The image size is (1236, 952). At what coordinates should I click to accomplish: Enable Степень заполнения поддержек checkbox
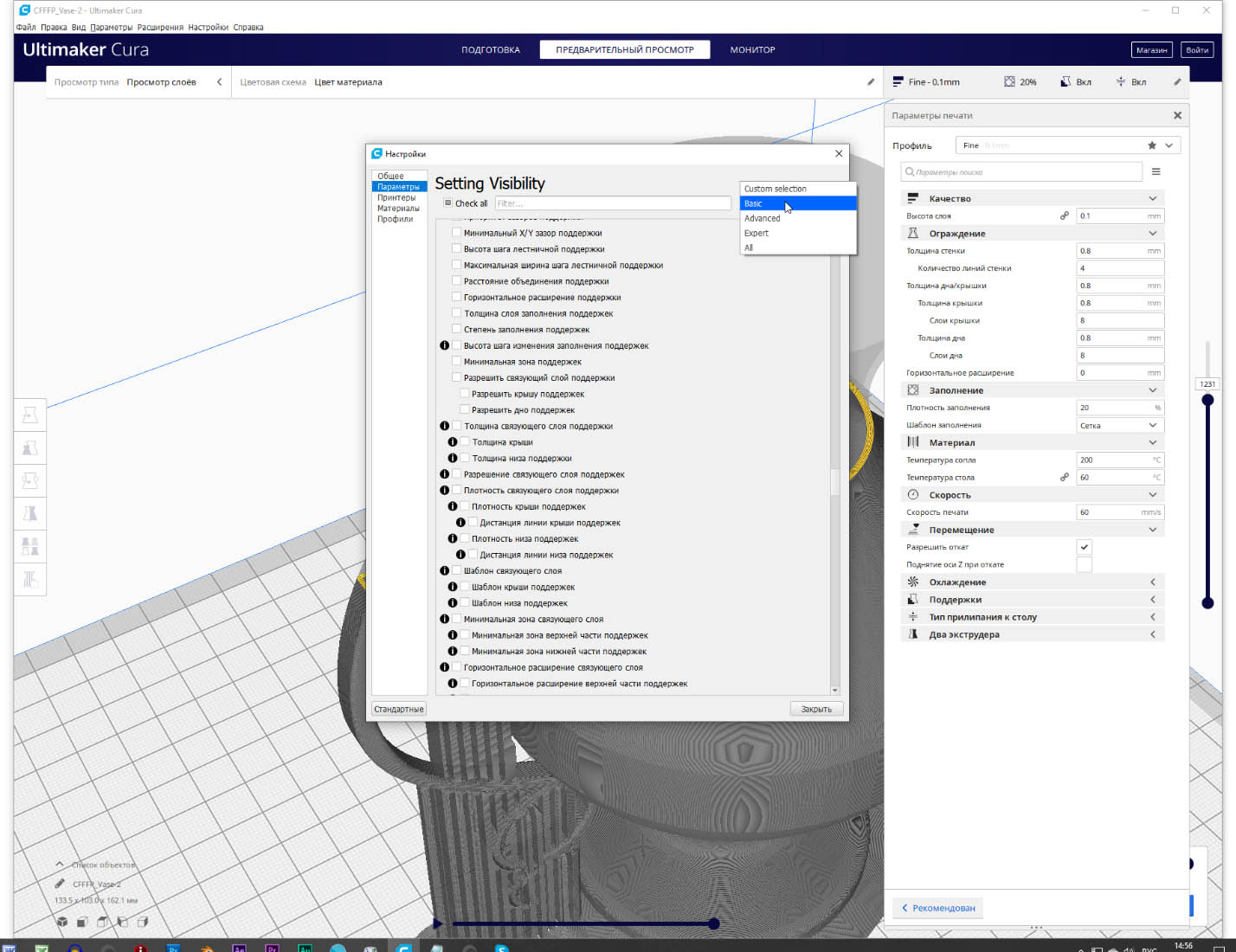(x=456, y=329)
